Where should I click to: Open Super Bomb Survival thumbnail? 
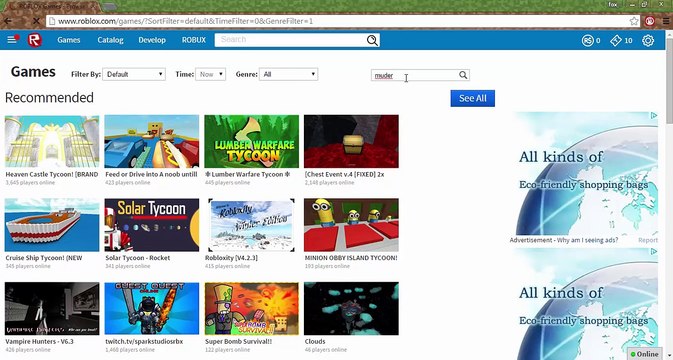252,309
